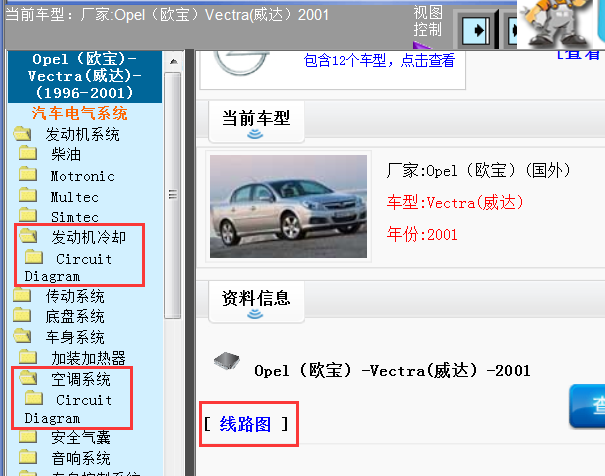Click the folder icon beside 底盘系统
Viewport: 605px width, 476px height.
click(22, 315)
